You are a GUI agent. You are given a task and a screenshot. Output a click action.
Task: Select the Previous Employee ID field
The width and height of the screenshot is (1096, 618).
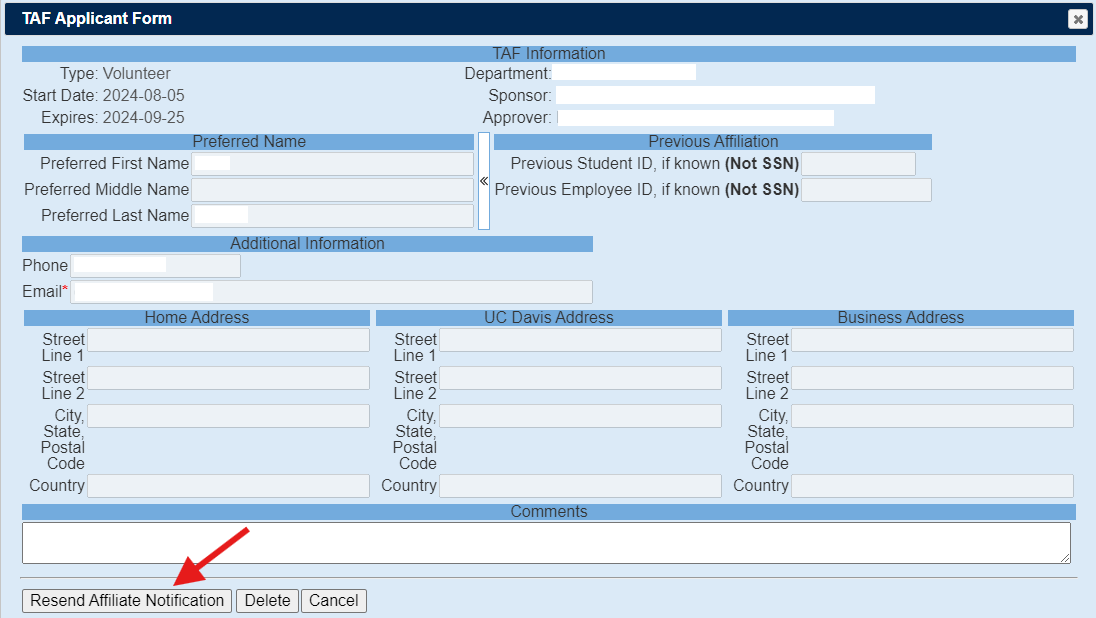pos(866,190)
